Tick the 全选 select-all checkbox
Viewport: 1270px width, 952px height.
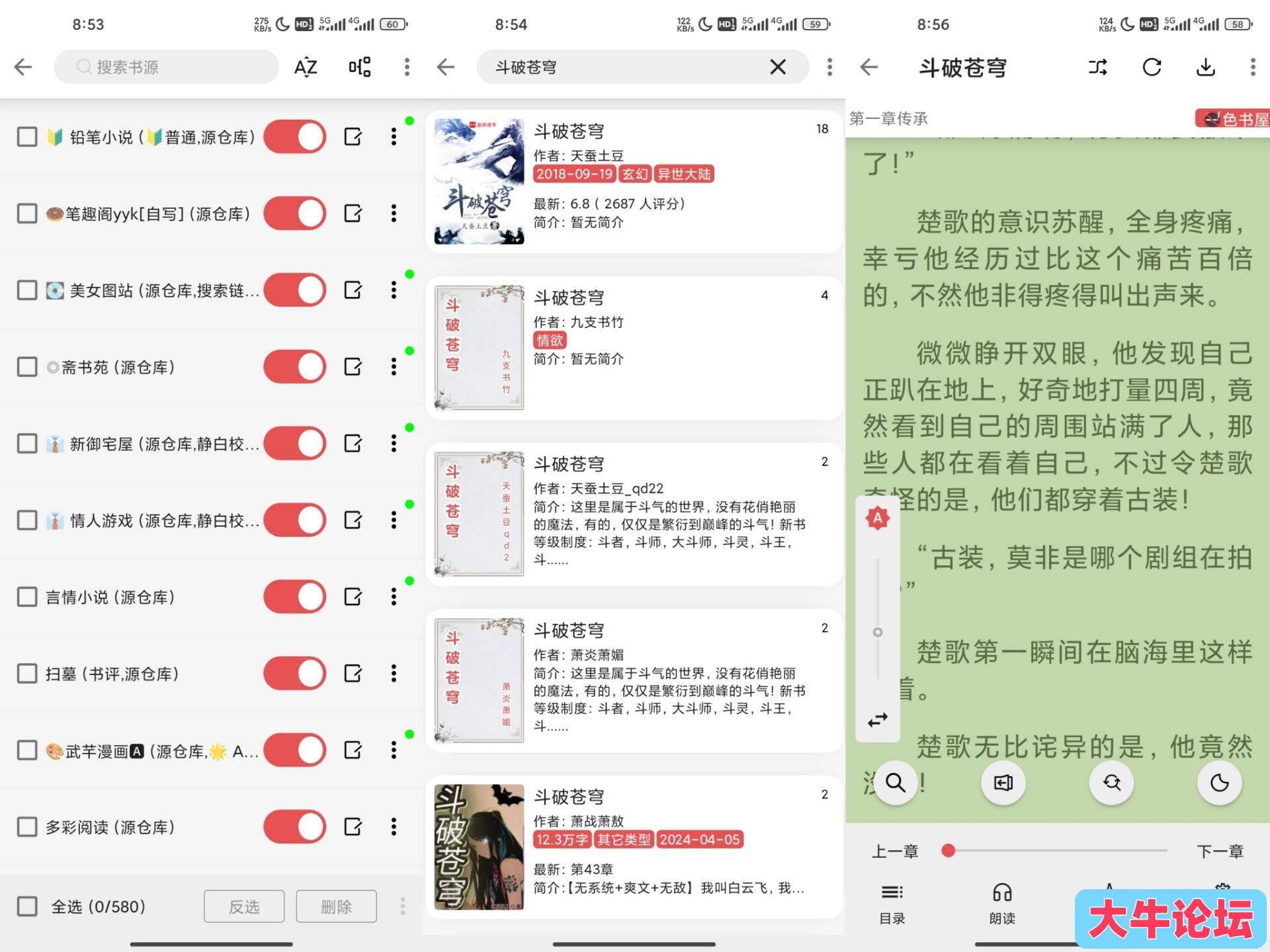(x=27, y=906)
